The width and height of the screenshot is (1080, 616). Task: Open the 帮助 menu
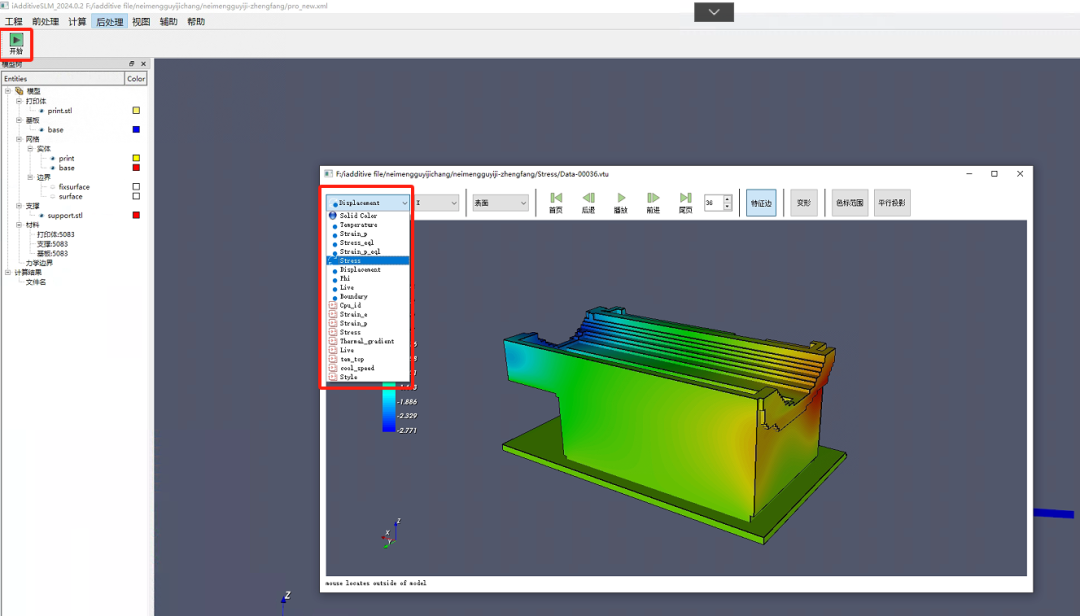tap(196, 21)
